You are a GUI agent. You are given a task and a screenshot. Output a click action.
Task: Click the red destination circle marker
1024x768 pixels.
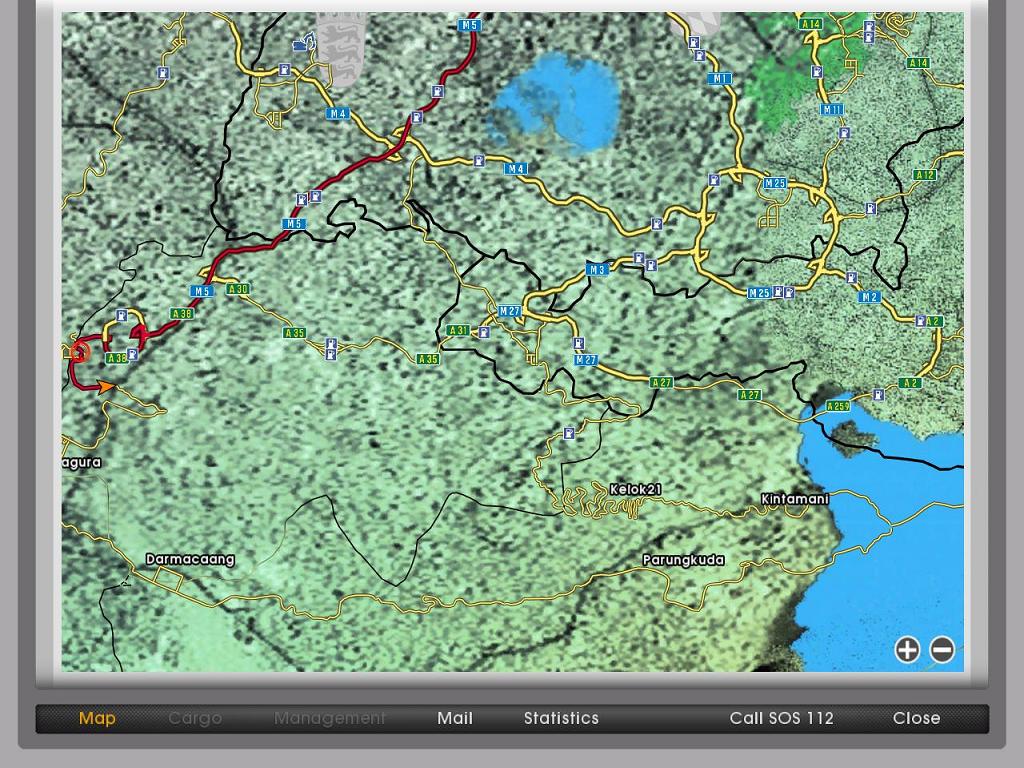coord(80,351)
